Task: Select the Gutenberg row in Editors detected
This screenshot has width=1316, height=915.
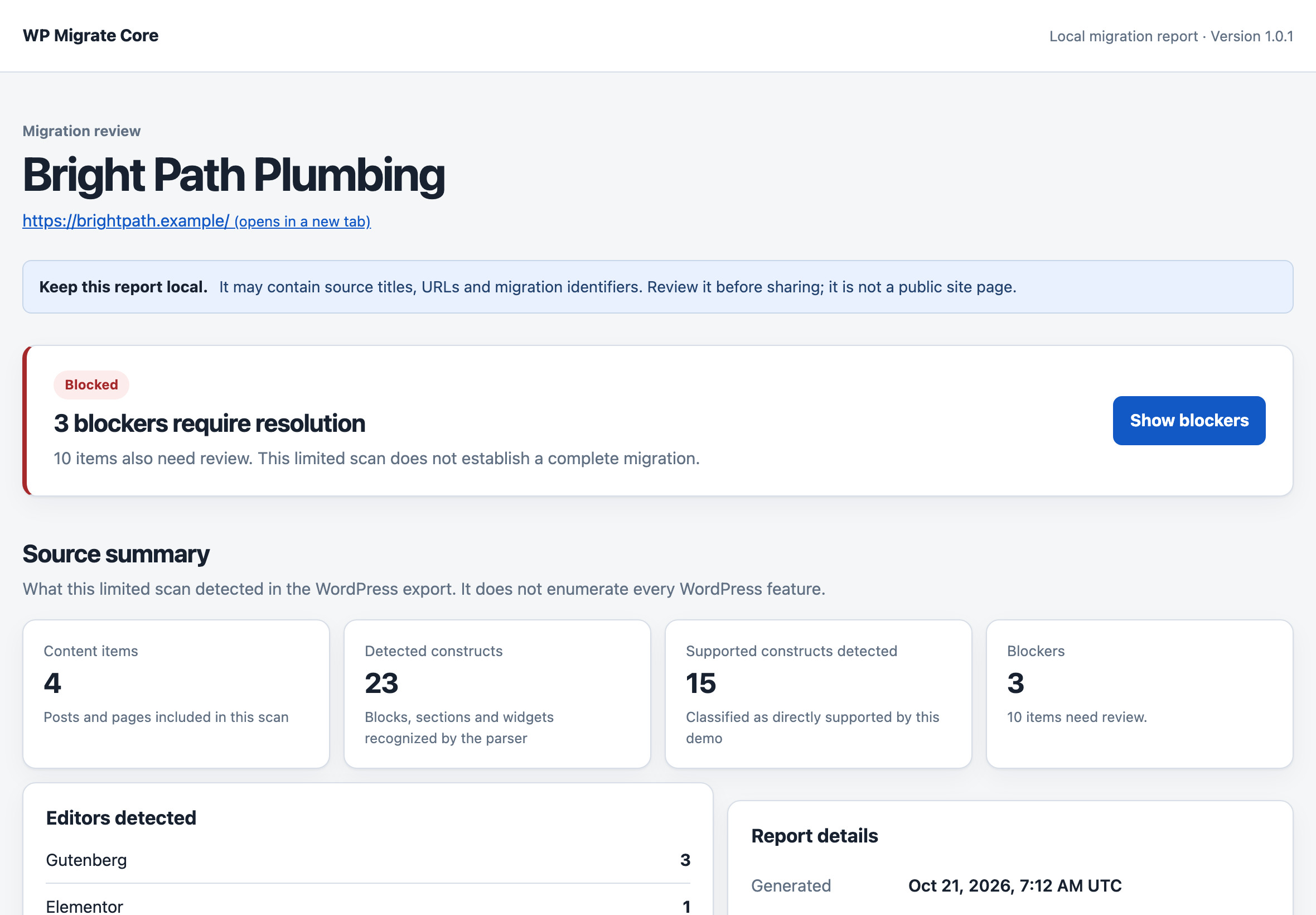Action: [x=368, y=860]
